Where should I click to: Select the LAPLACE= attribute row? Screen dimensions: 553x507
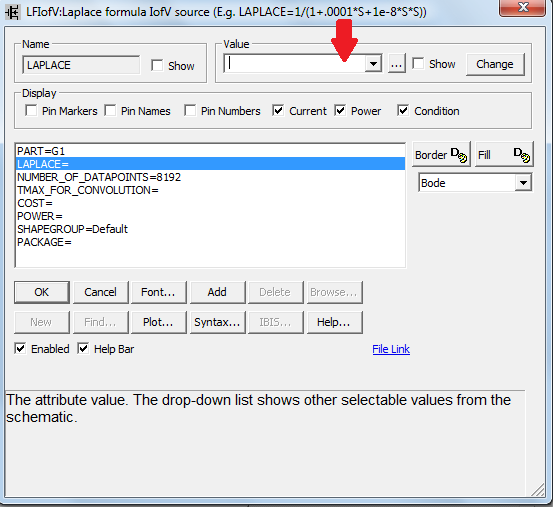point(211,164)
